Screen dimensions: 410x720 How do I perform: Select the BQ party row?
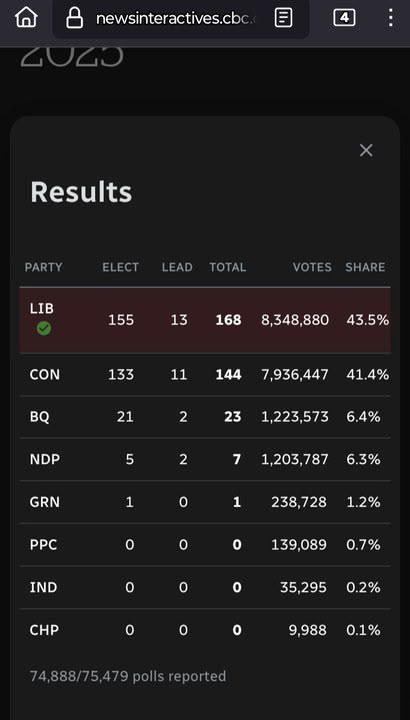[x=205, y=417]
